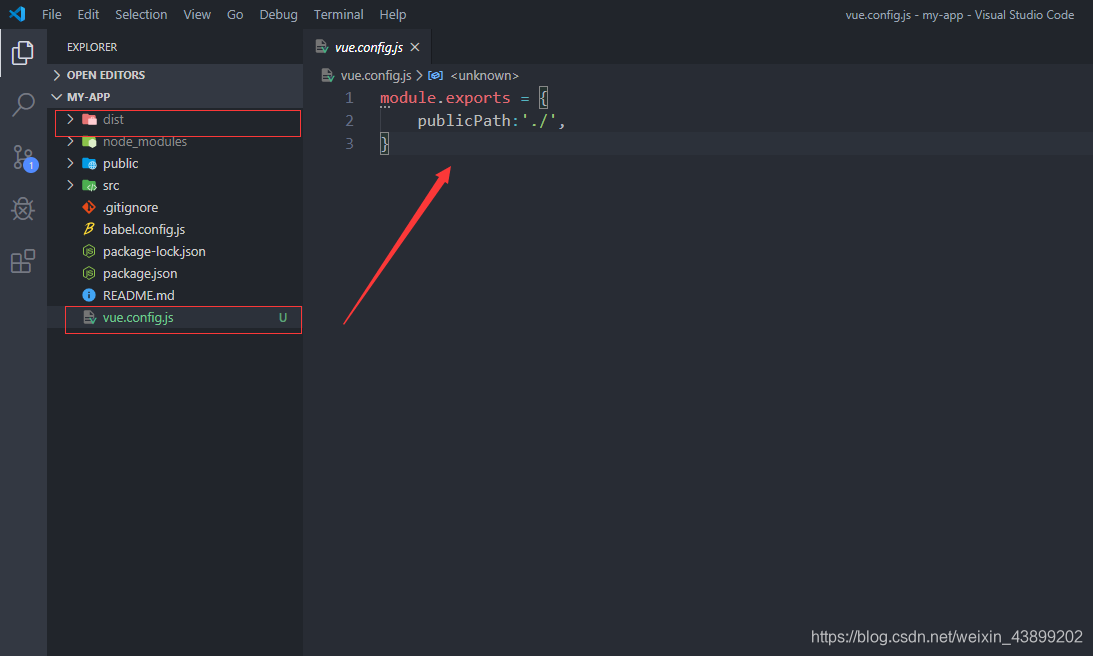Viewport: 1093px width, 656px height.
Task: Click line number 2 in gutter
Action: (349, 121)
